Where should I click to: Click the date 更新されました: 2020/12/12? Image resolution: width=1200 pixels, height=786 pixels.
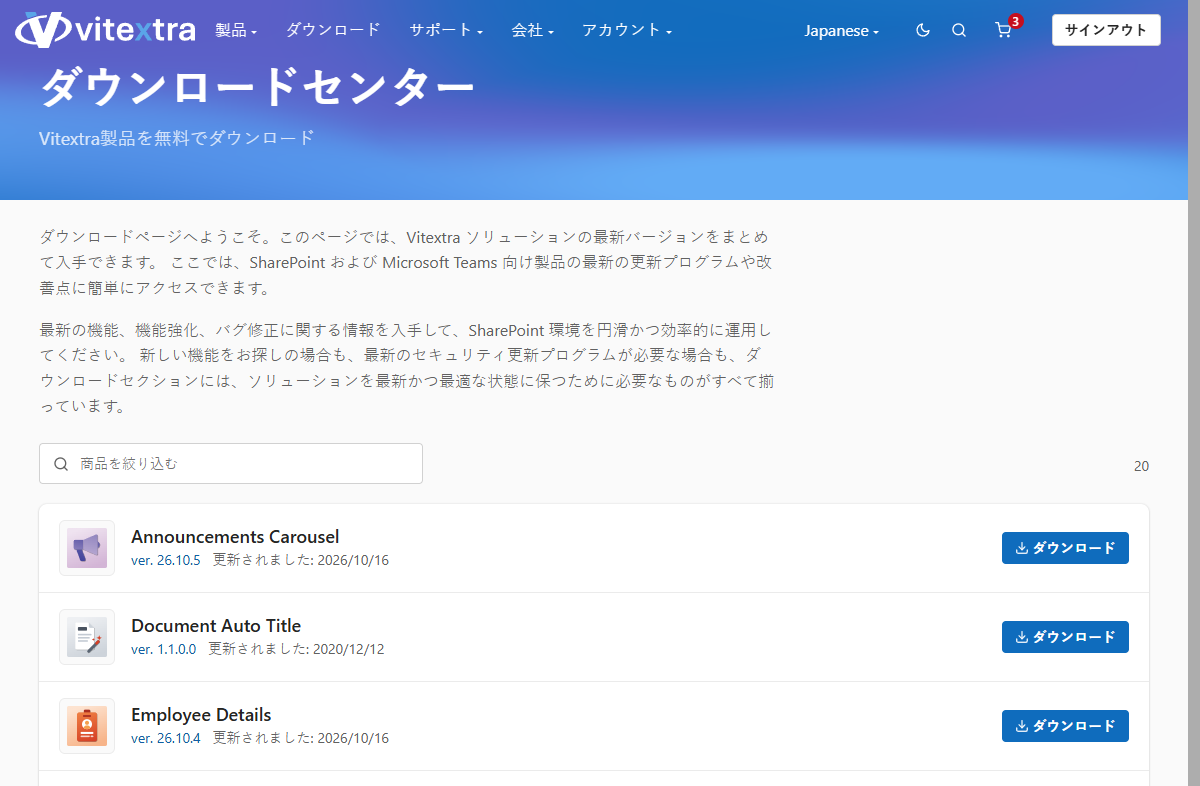point(296,649)
